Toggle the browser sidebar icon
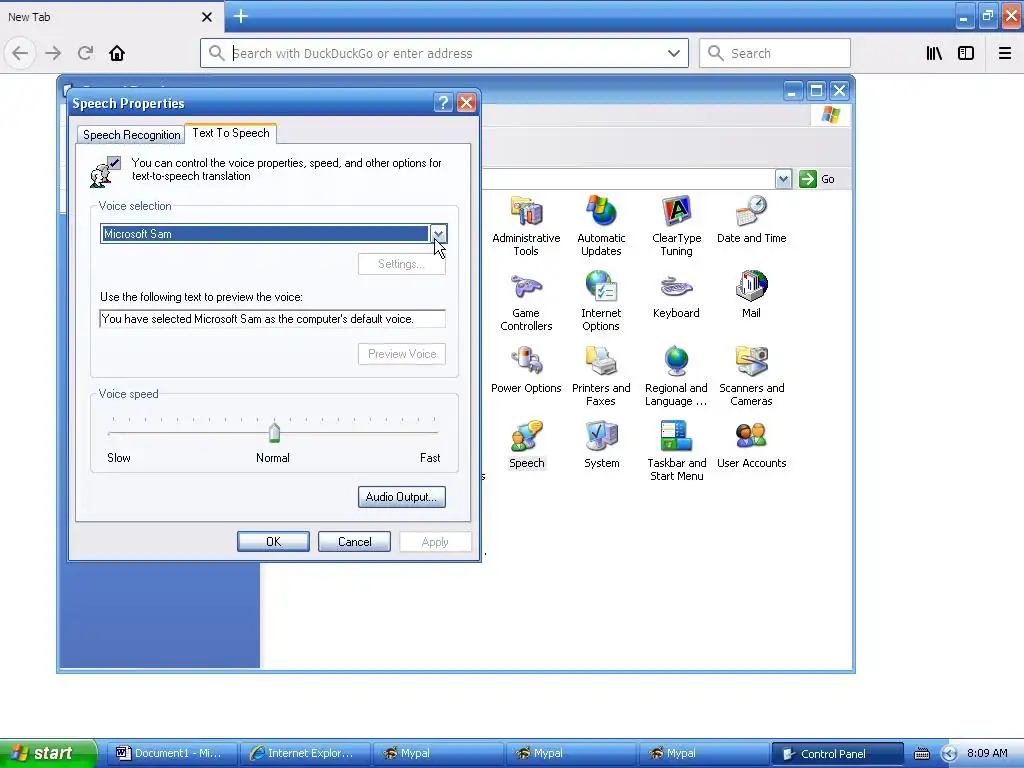 (x=966, y=53)
